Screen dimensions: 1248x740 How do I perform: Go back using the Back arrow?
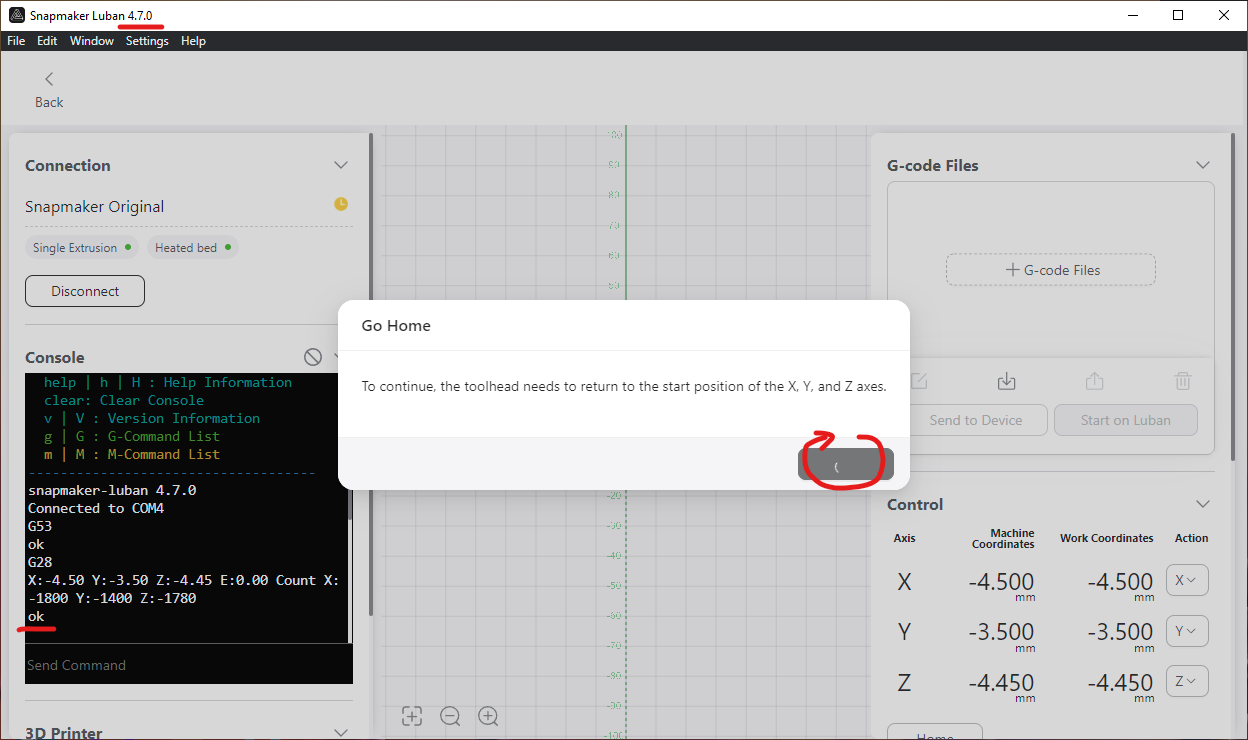point(49,89)
